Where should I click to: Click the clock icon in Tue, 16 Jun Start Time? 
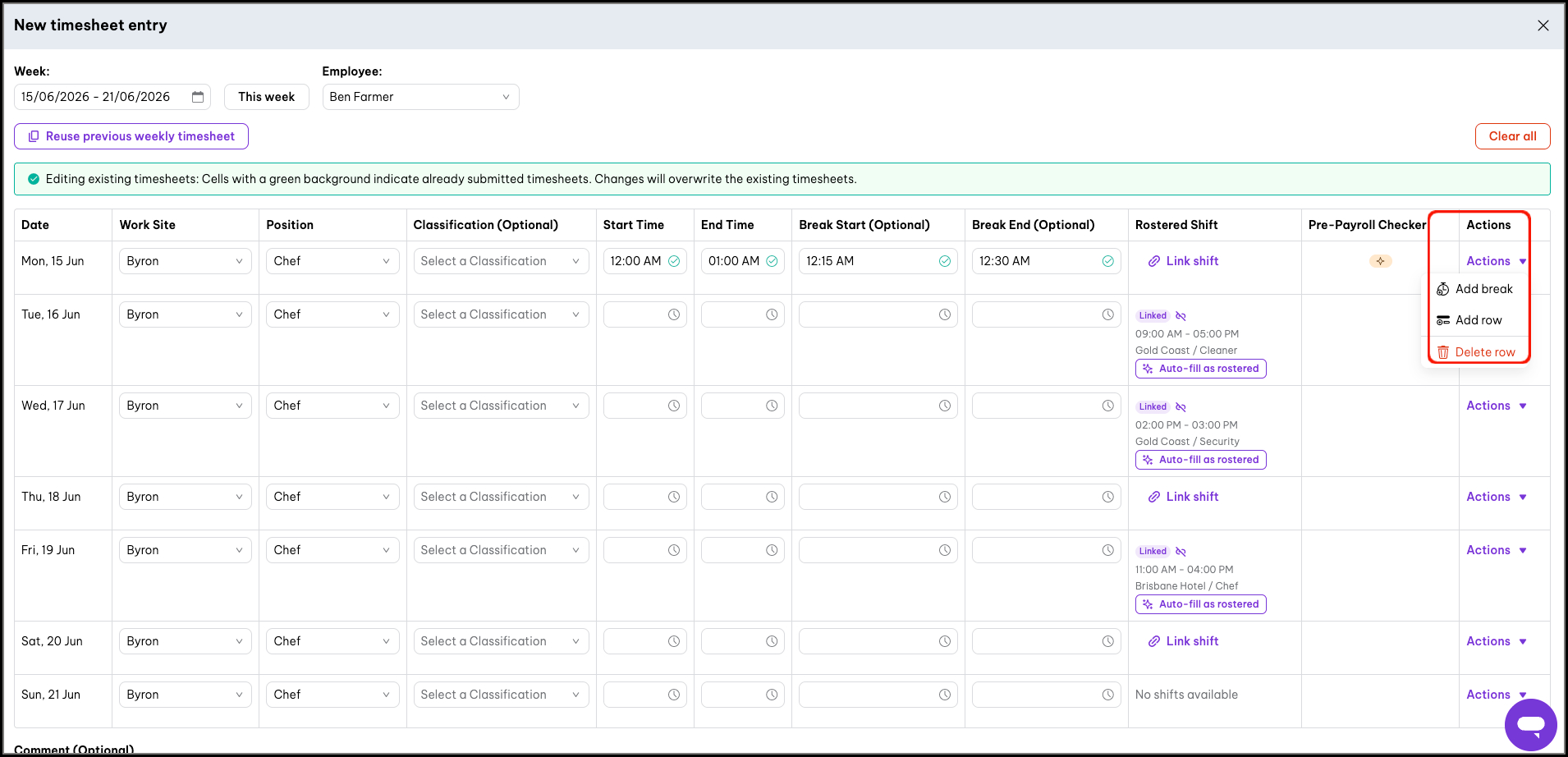674,314
